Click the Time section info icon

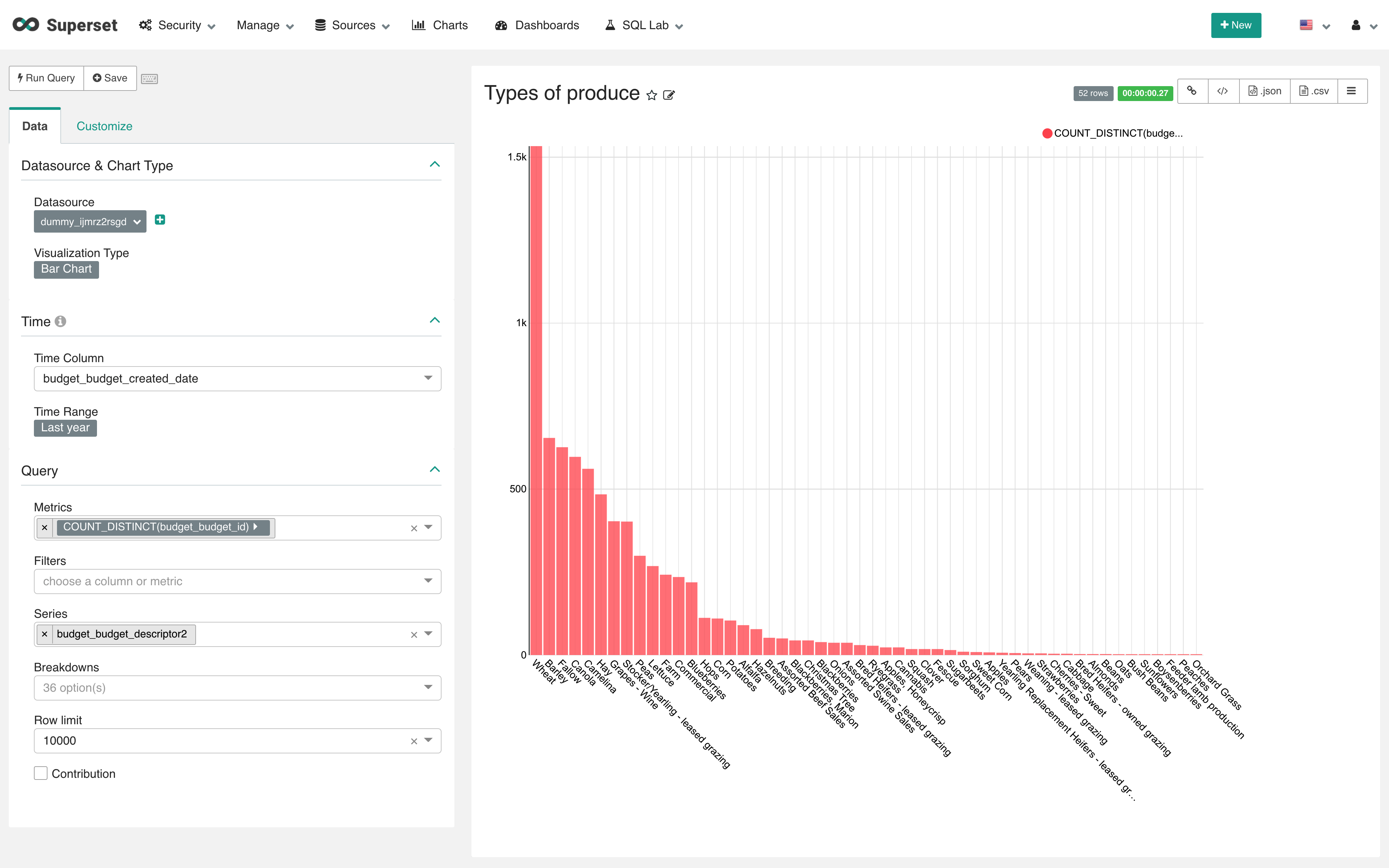click(60, 321)
